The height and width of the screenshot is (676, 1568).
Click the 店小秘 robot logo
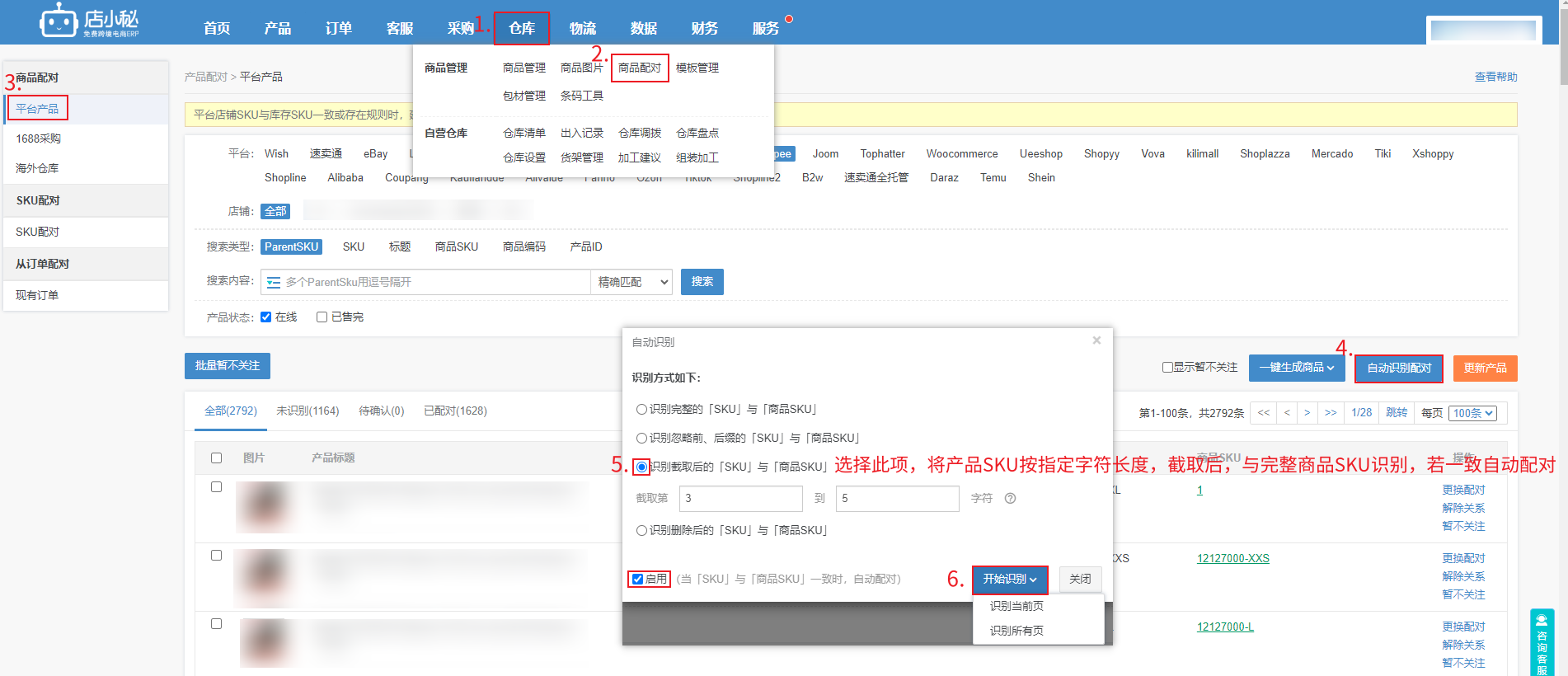(x=89, y=21)
